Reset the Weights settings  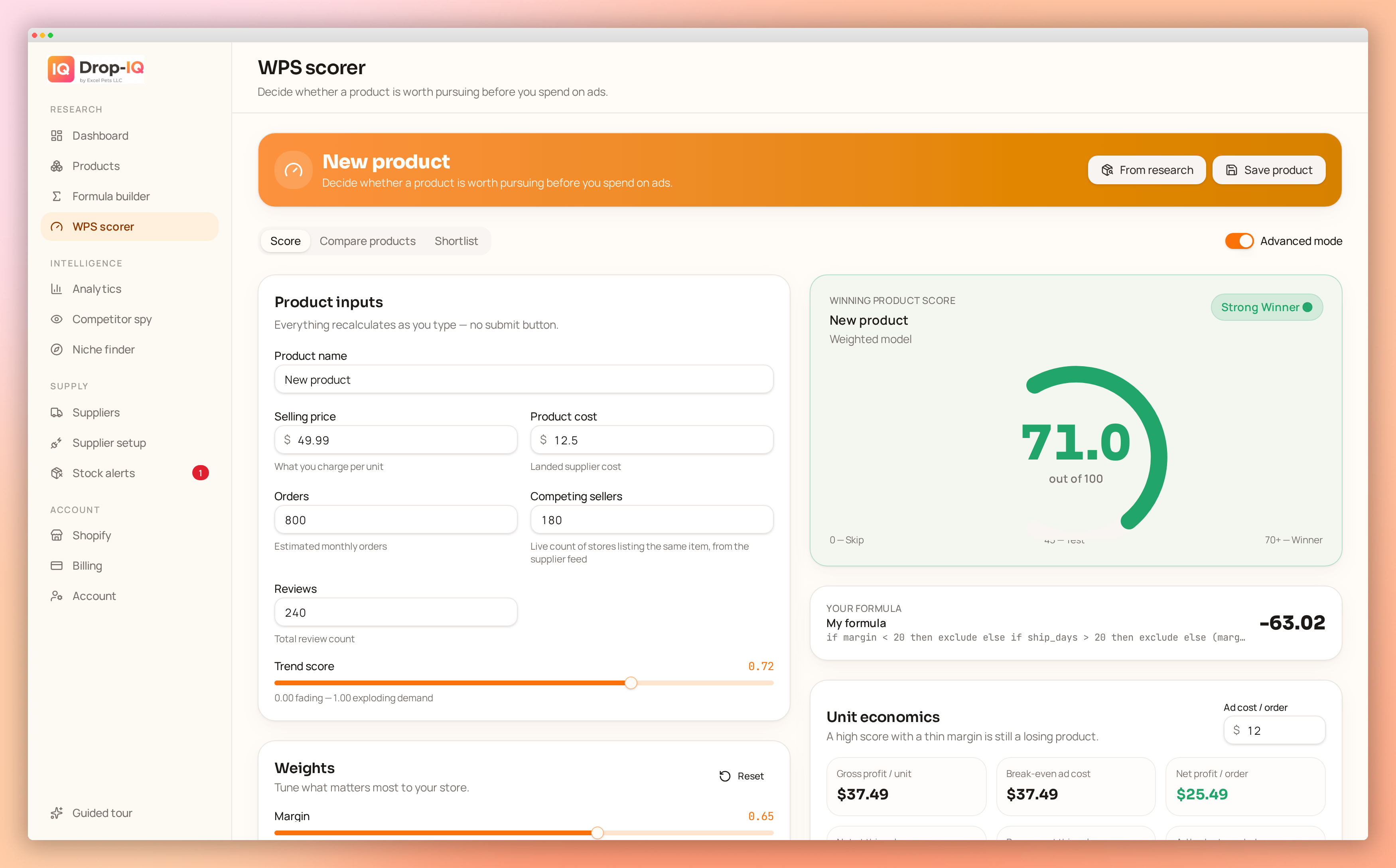coord(741,776)
